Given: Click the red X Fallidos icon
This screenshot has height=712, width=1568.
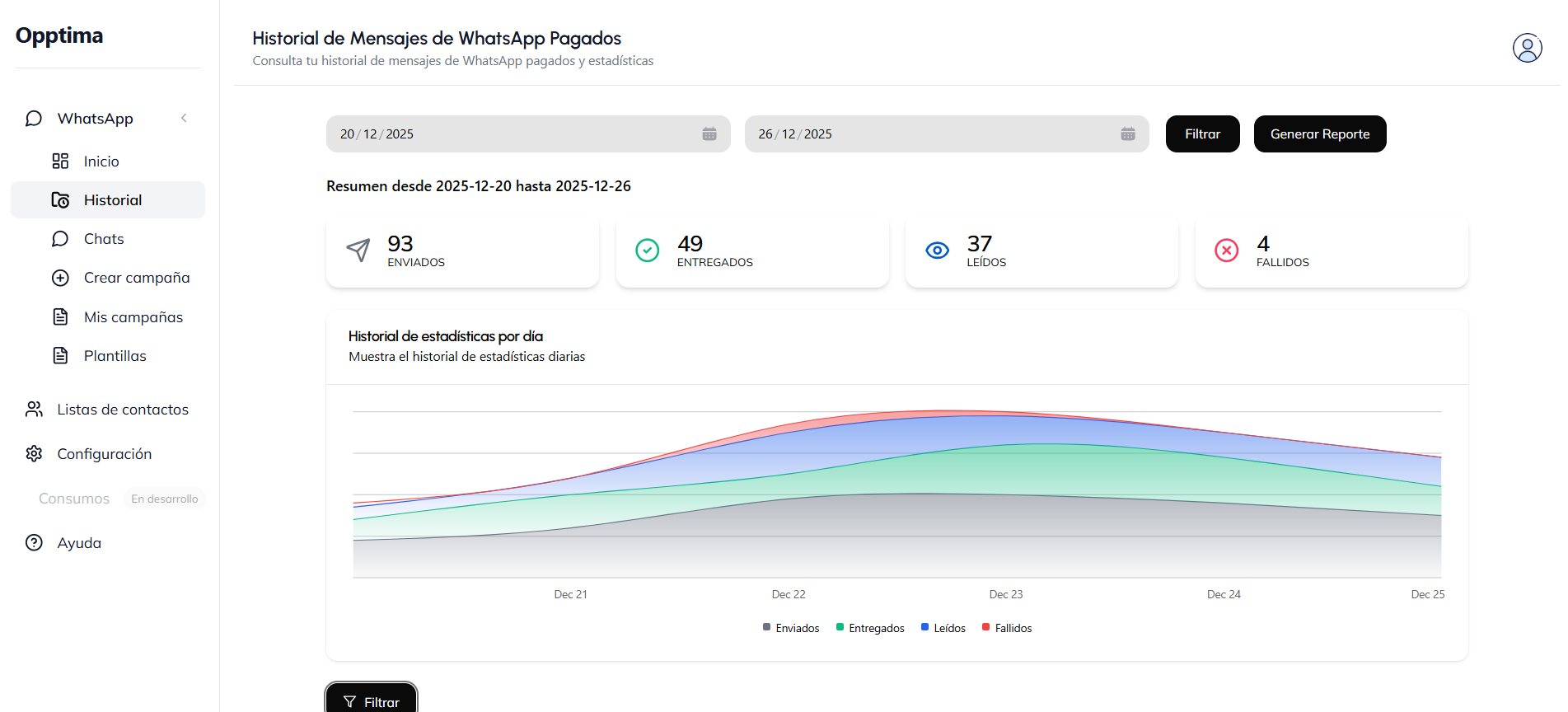Looking at the screenshot, I should click(x=1226, y=251).
